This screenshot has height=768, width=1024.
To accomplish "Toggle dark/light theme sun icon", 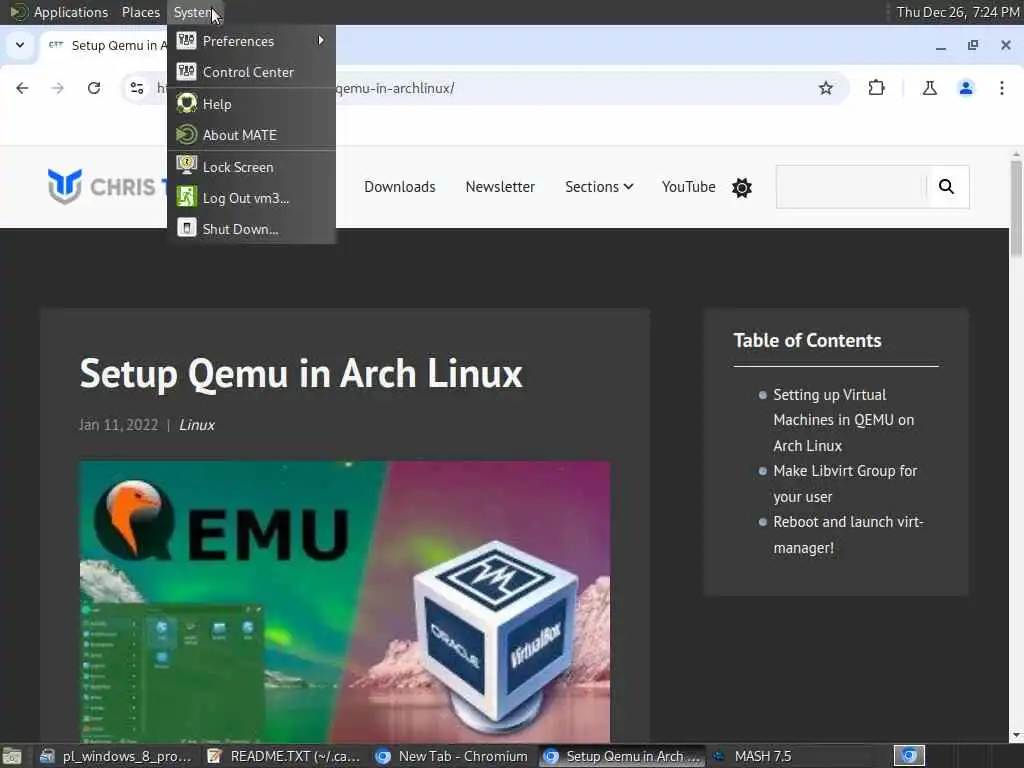I will (x=742, y=187).
